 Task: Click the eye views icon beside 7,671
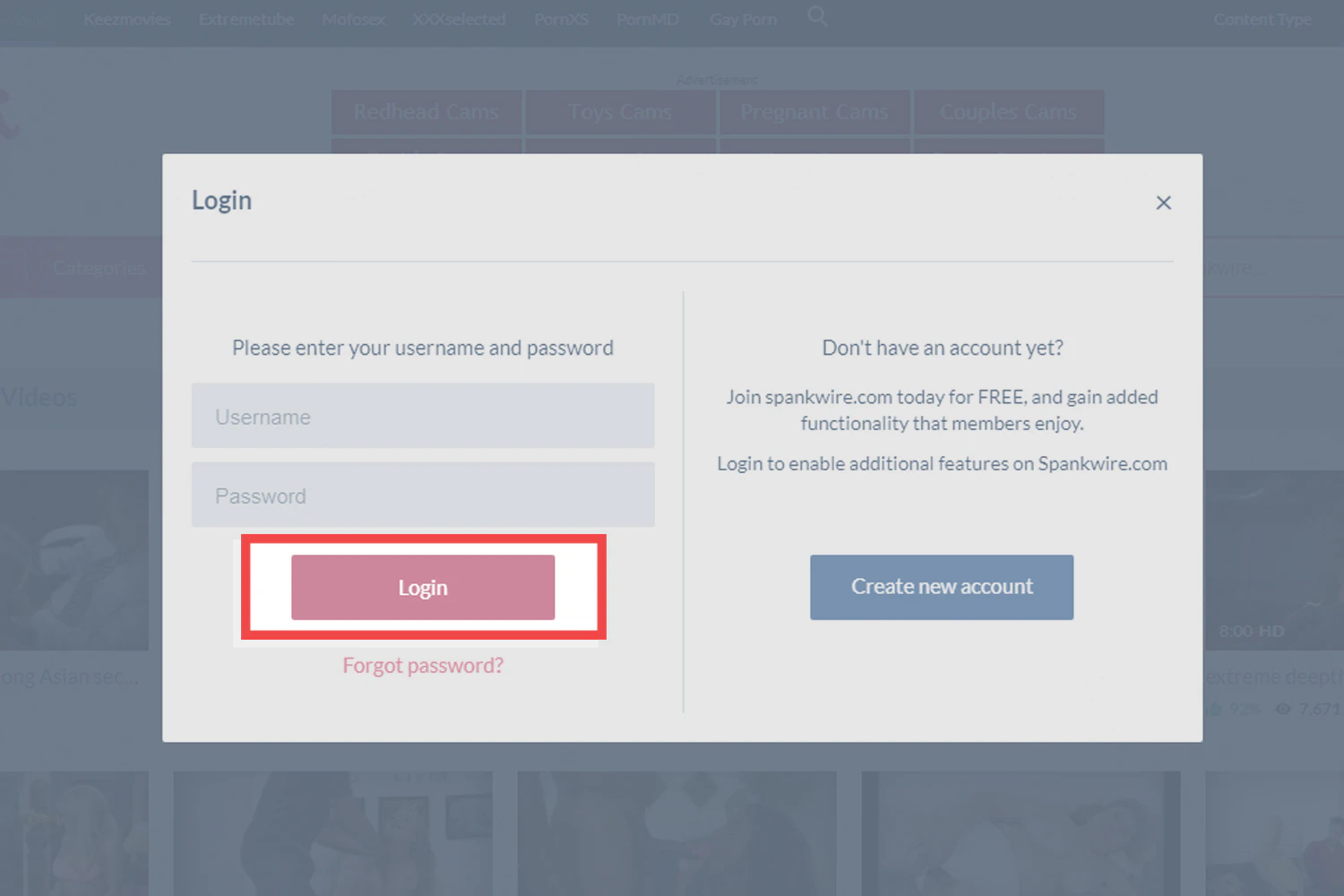(x=1283, y=709)
